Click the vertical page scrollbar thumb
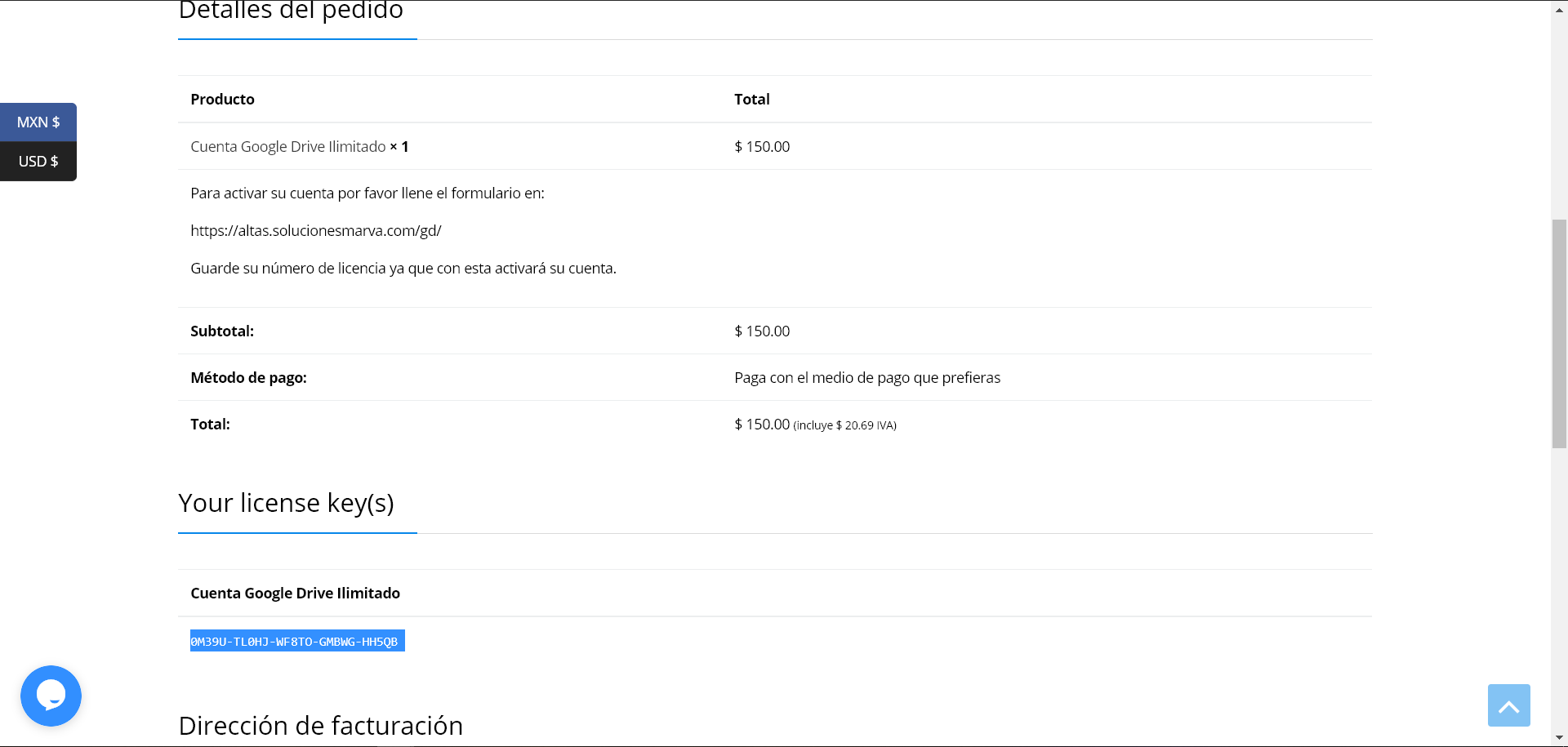The image size is (1568, 747). 1559,333
